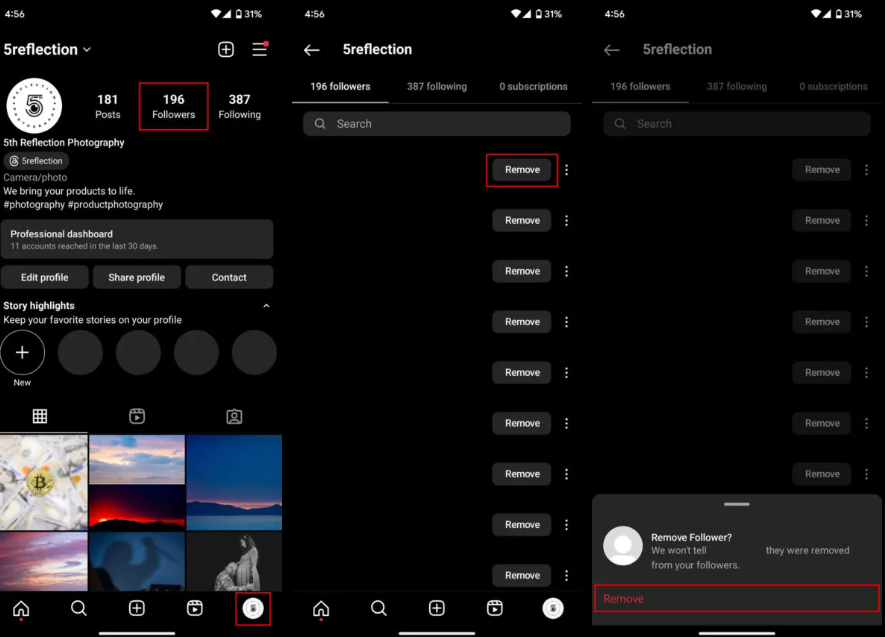This screenshot has height=637, width=885.
Task: Tap the Home icon in profile screen navbar
Action: click(21, 608)
